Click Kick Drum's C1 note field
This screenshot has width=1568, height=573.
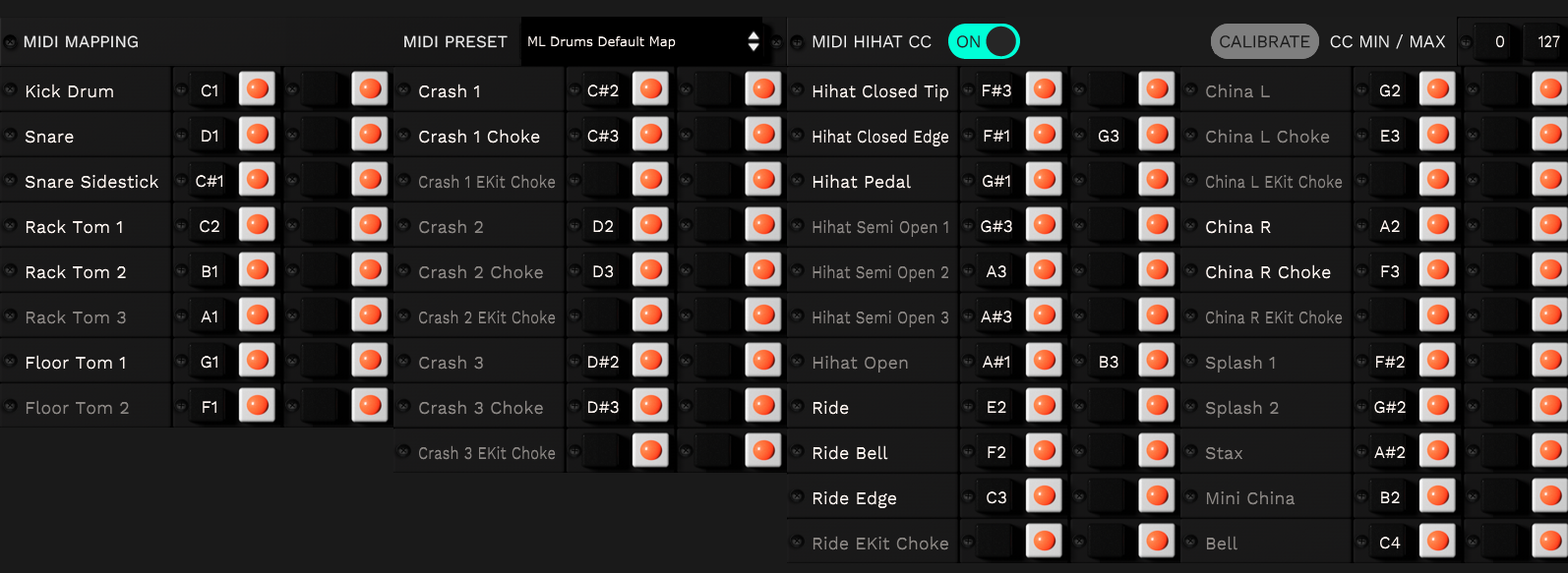click(210, 90)
